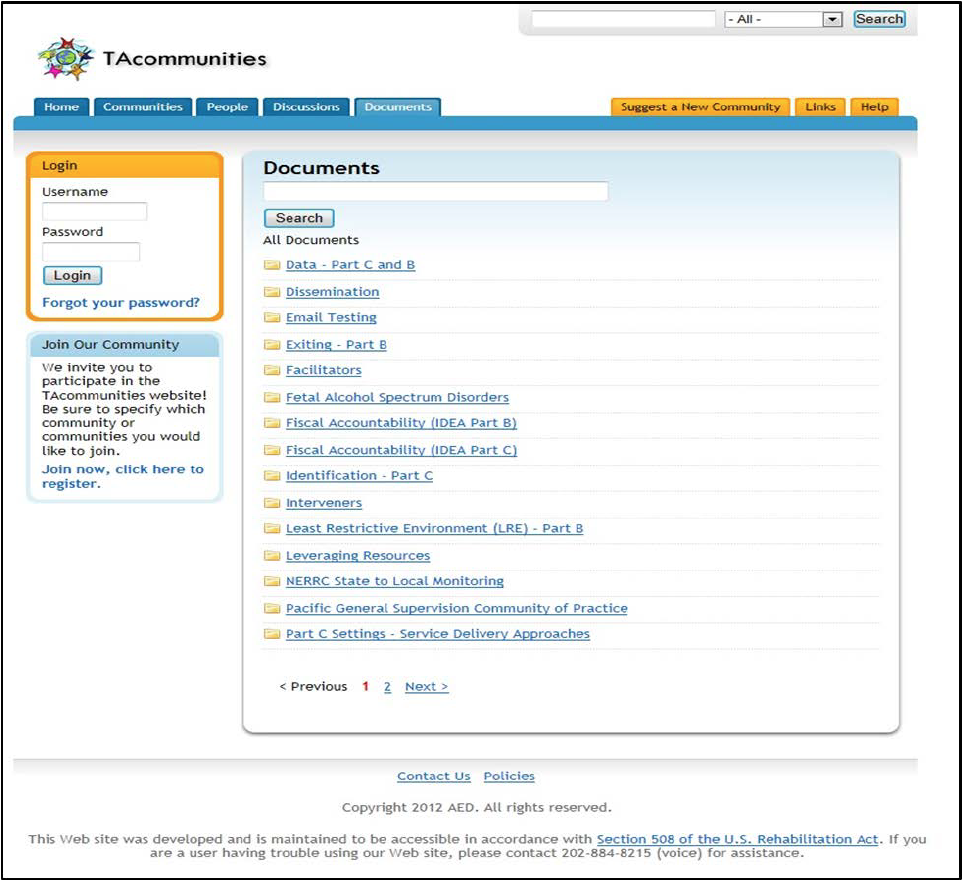This screenshot has height=881, width=963.
Task: Open the Forgot your password link
Action: [x=121, y=303]
